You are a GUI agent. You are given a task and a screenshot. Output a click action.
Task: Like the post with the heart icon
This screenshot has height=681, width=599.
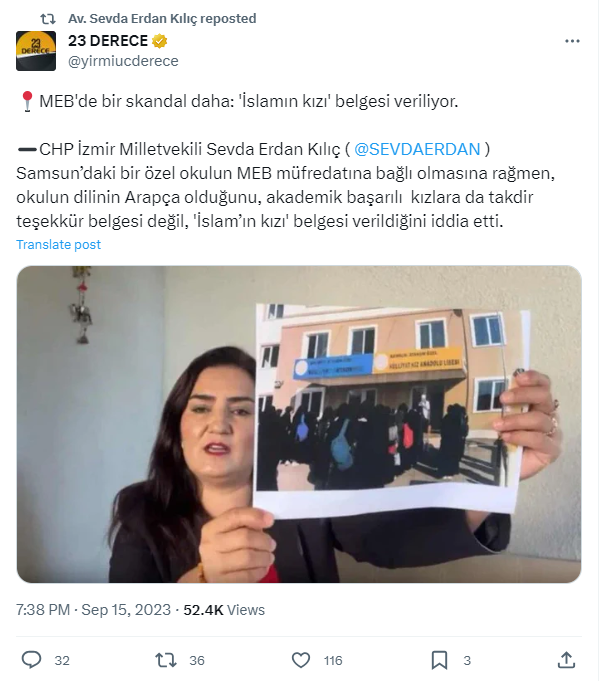[x=301, y=660]
